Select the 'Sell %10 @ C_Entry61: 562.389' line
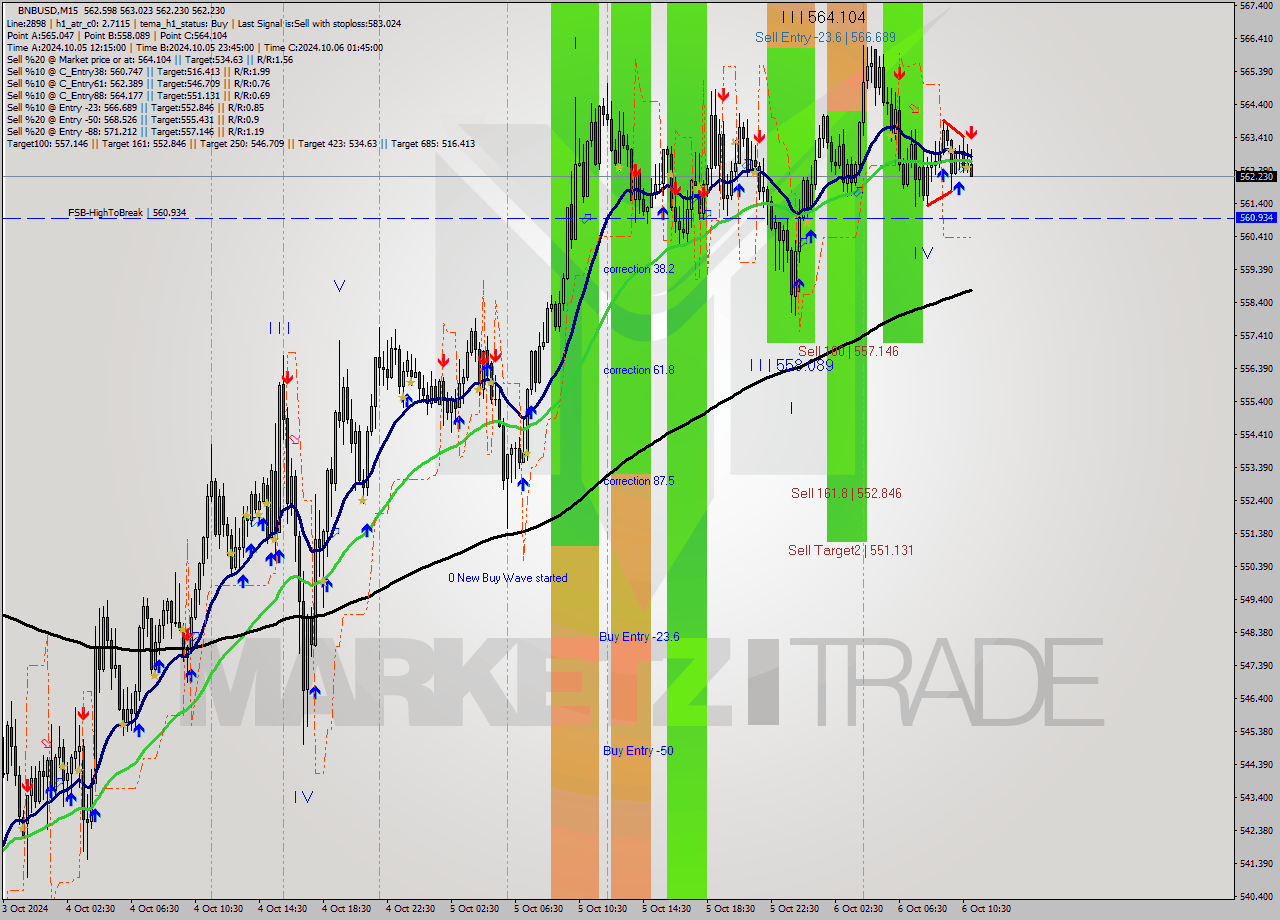Image resolution: width=1280 pixels, height=920 pixels. click(138, 83)
